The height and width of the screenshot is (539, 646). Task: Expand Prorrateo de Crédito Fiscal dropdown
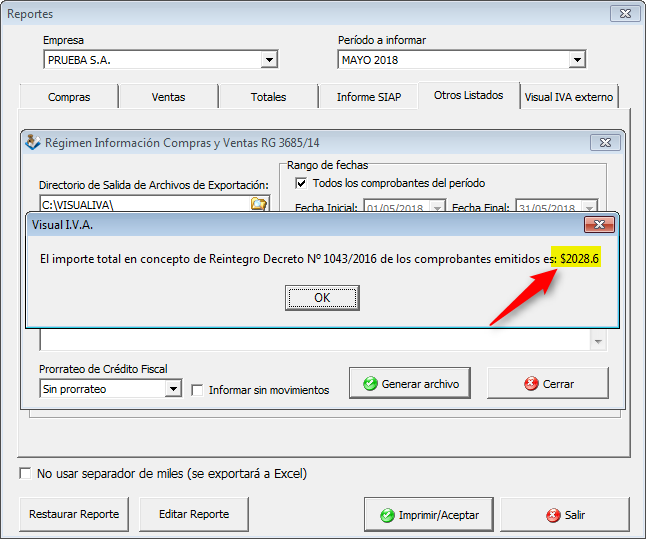pos(173,389)
